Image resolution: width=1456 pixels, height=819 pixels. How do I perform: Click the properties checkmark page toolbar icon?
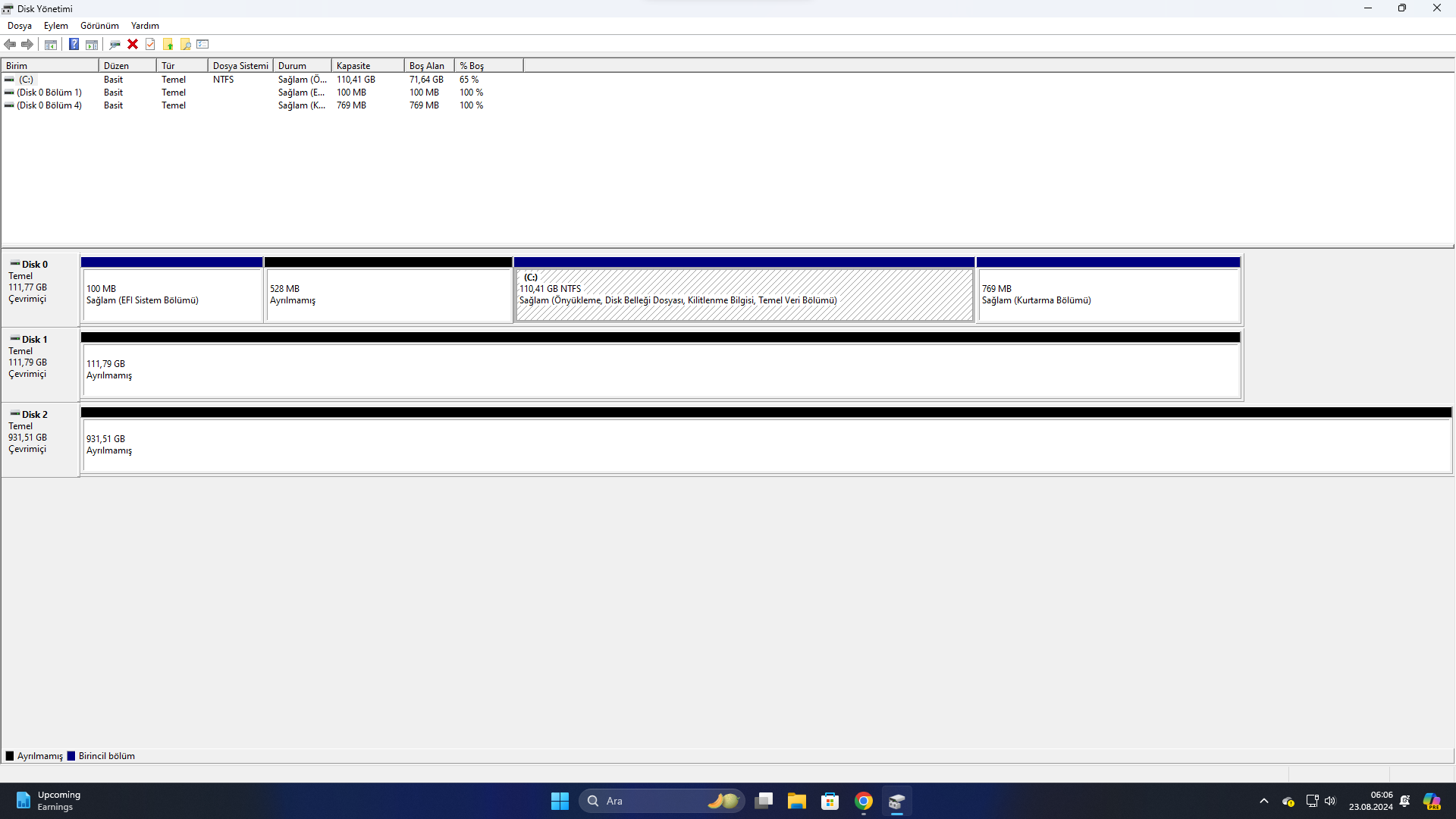pos(150,44)
